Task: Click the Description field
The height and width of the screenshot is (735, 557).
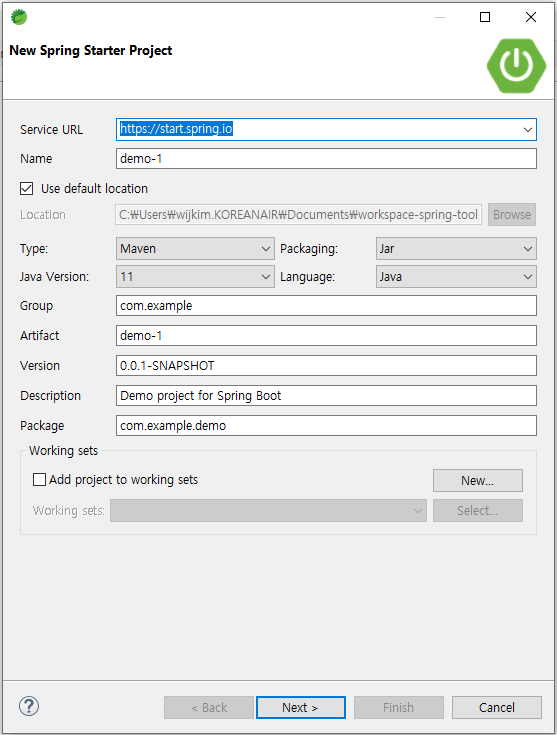Action: 326,396
